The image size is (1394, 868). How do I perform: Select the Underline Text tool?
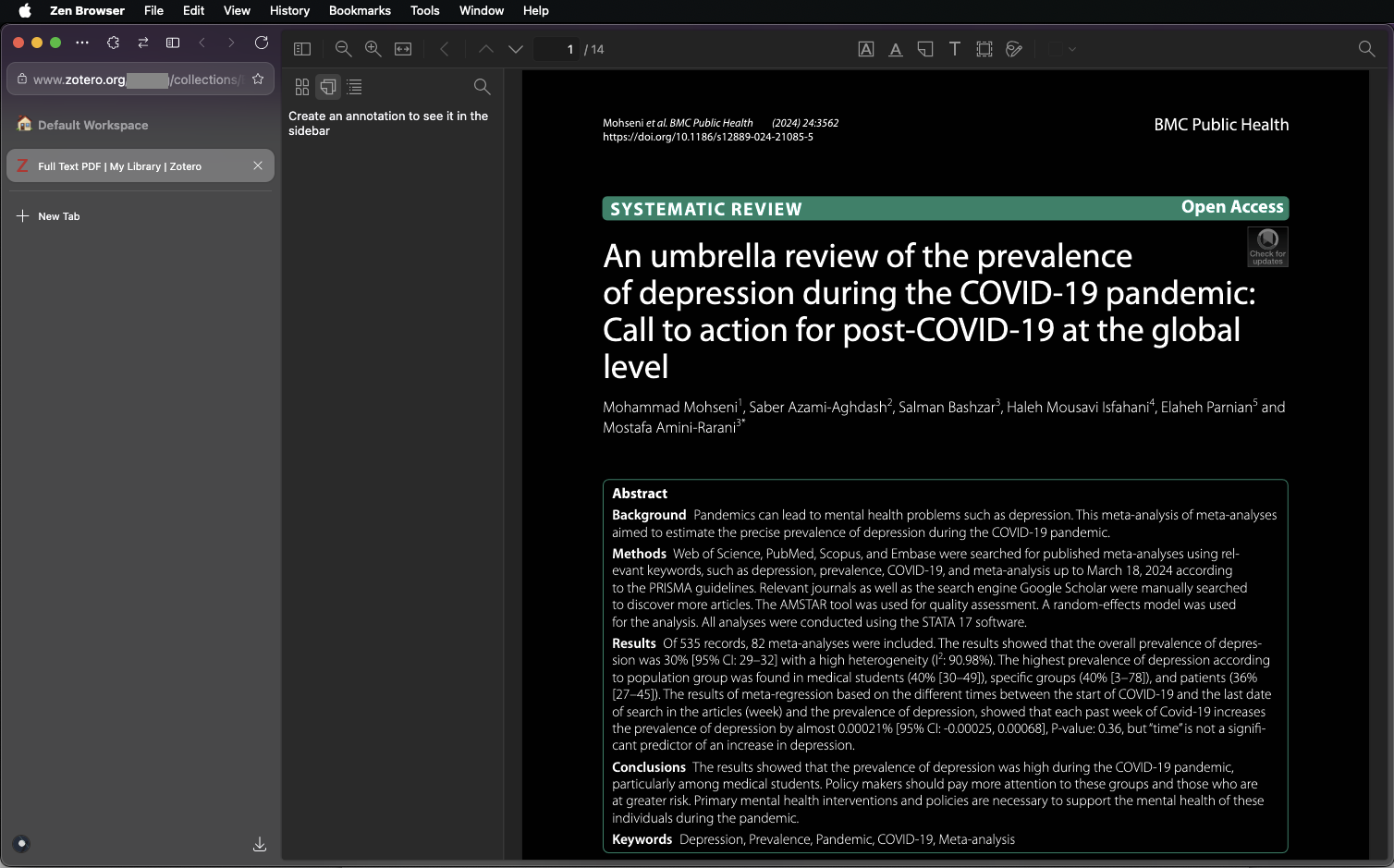896,49
